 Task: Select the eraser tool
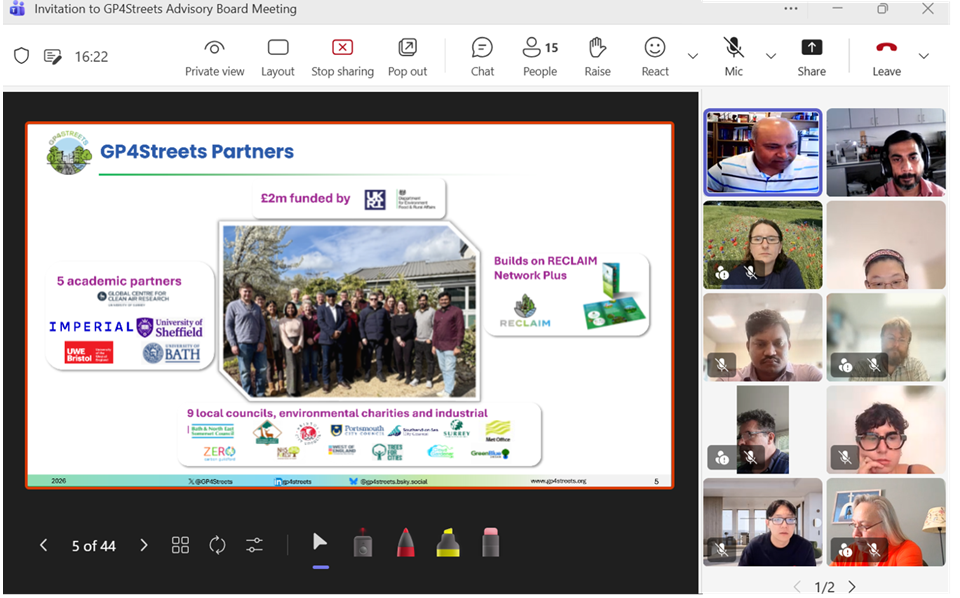(x=490, y=543)
